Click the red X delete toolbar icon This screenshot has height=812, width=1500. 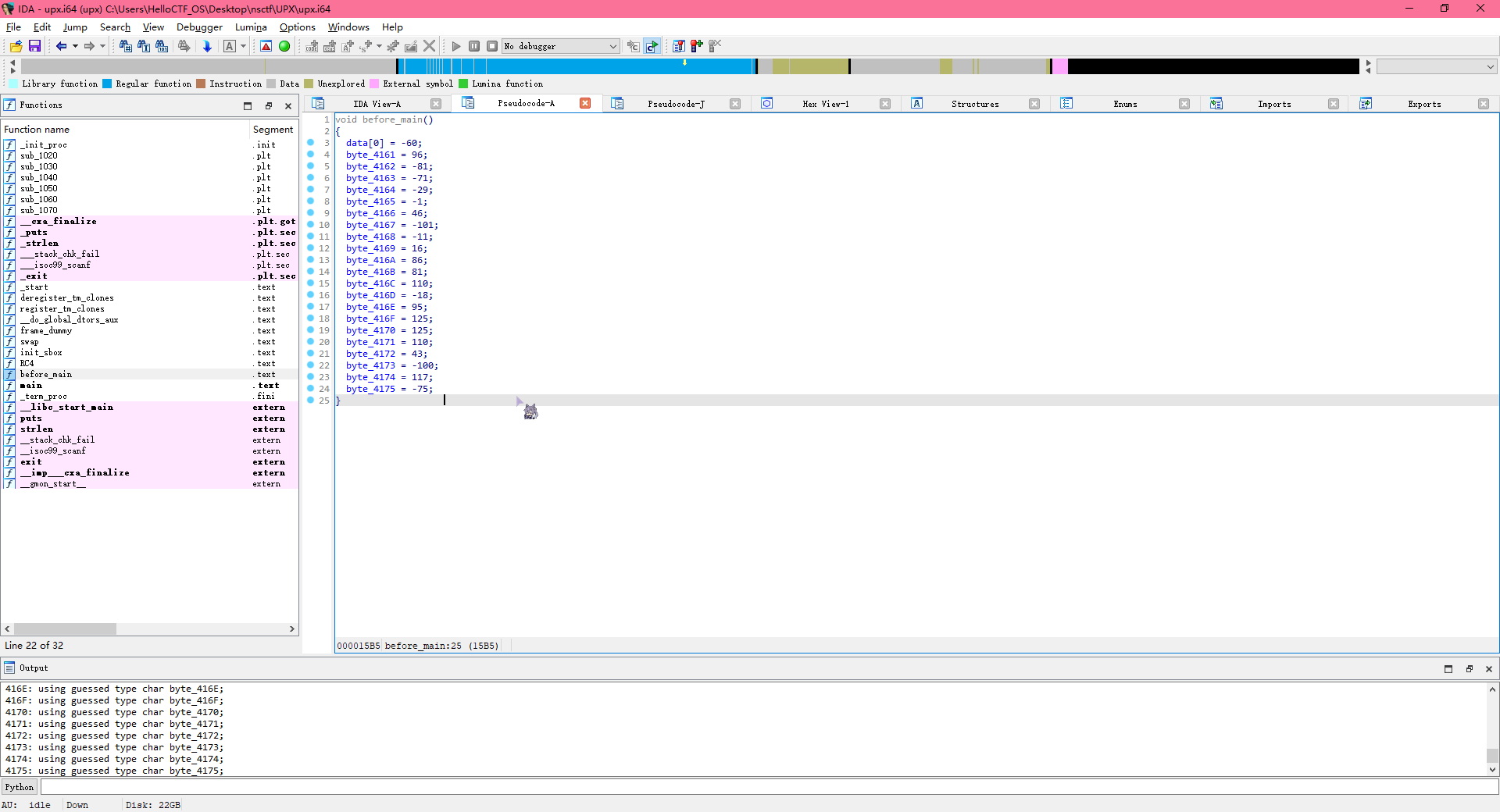[429, 47]
